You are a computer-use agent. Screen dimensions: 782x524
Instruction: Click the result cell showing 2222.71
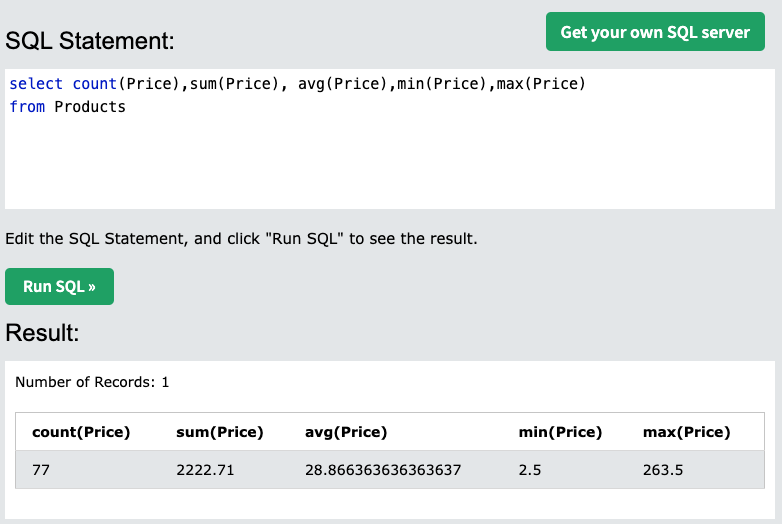point(205,469)
